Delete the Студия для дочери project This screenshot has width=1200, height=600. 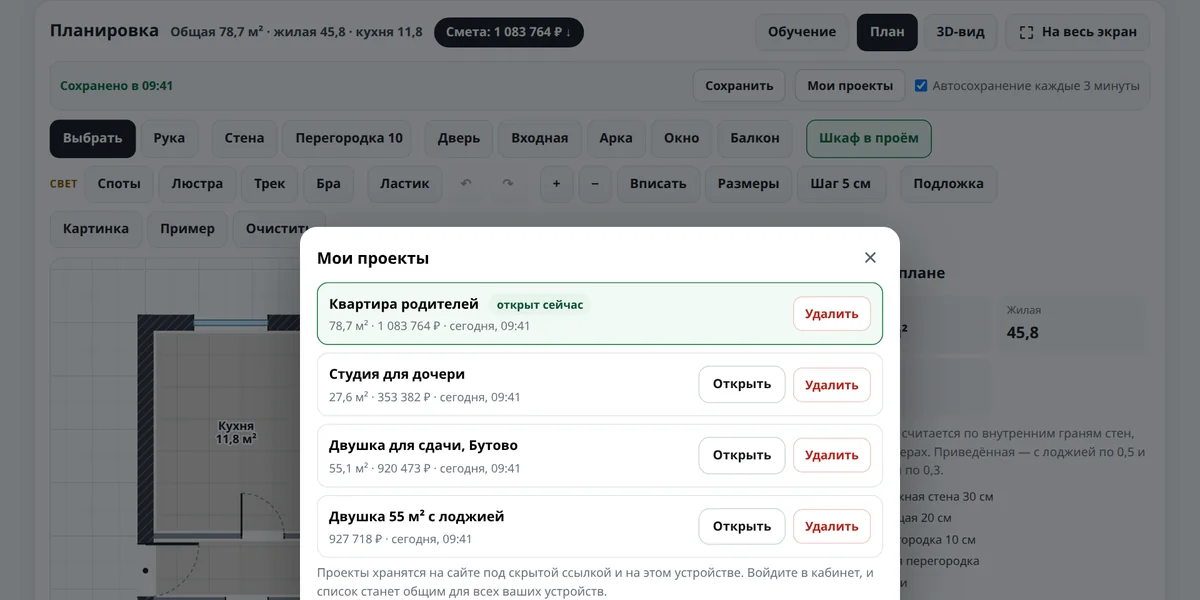pyautogui.click(x=832, y=385)
